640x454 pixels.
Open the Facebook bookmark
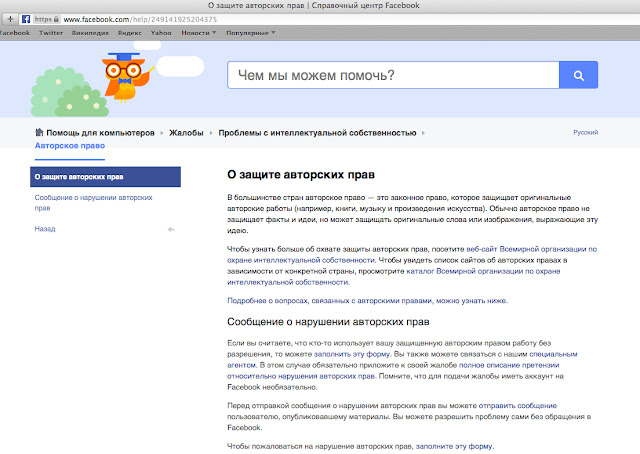coord(14,33)
